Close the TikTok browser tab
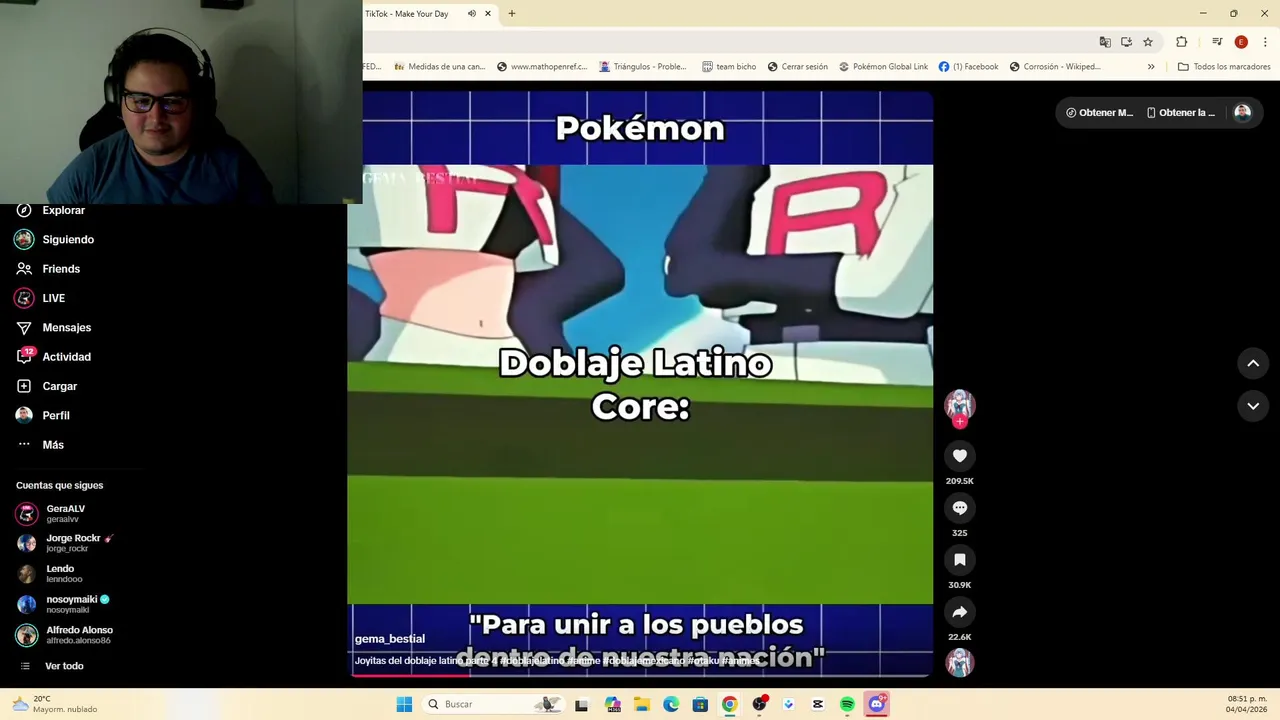The image size is (1280, 720). pyautogui.click(x=488, y=14)
